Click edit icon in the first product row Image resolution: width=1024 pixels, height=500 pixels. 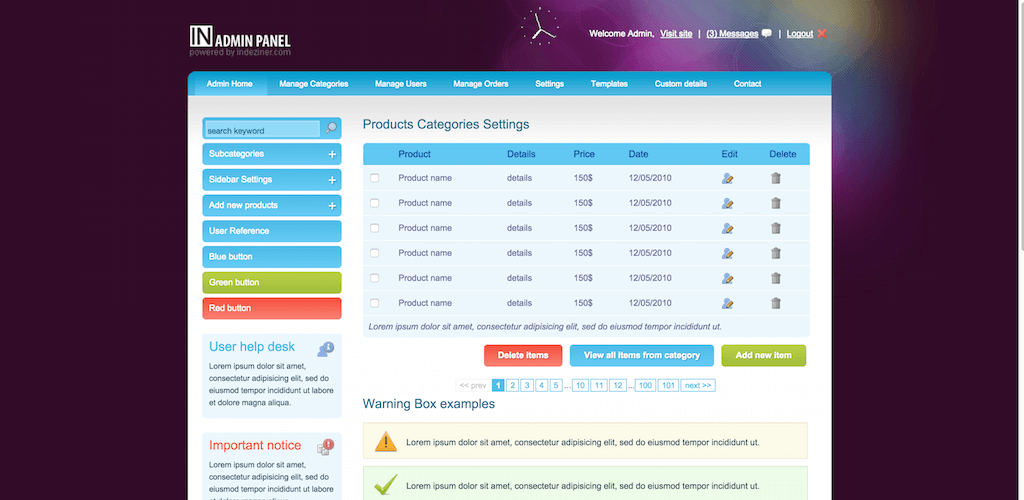[x=728, y=178]
